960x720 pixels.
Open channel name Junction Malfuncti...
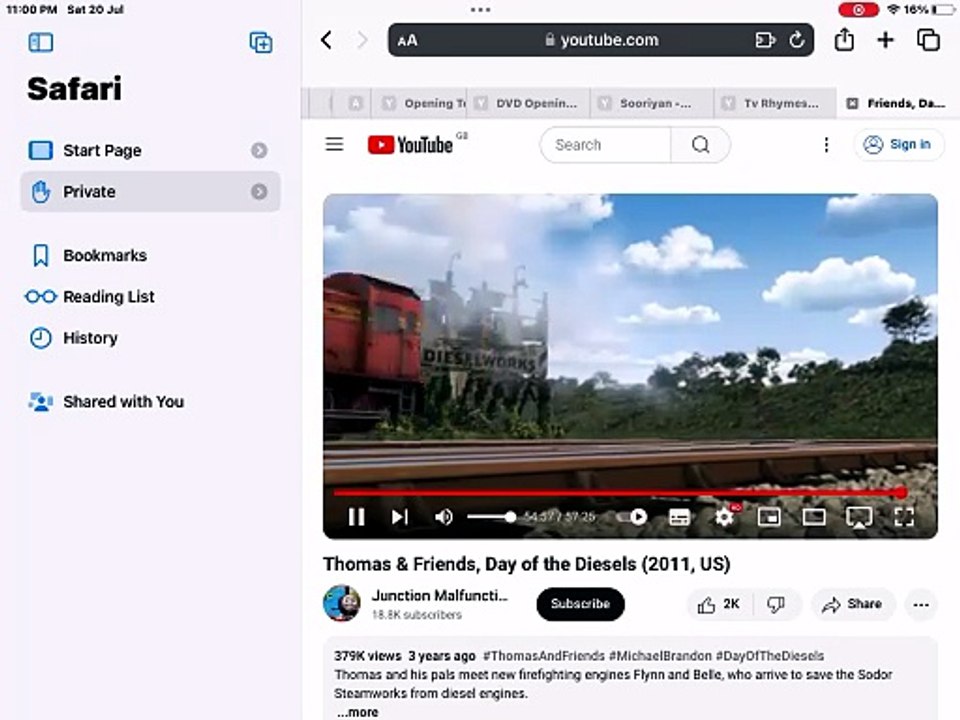[x=440, y=596]
